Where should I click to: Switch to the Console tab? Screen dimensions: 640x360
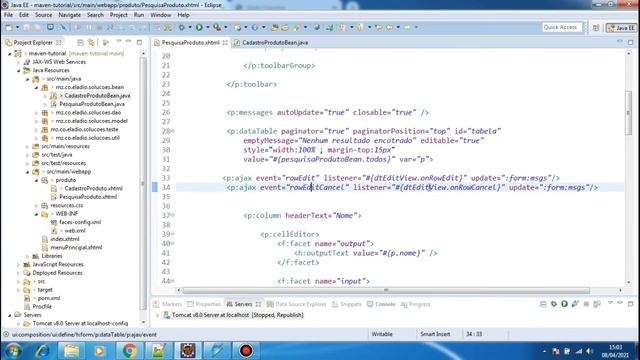(381, 304)
